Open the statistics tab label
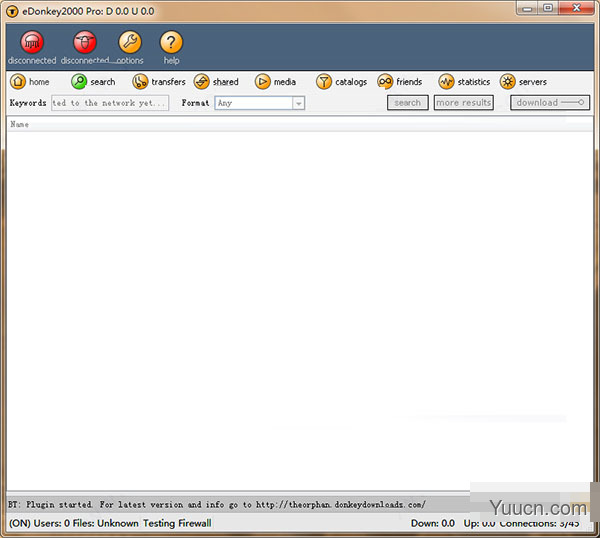Image resolution: width=600 pixels, height=538 pixels. 474,82
